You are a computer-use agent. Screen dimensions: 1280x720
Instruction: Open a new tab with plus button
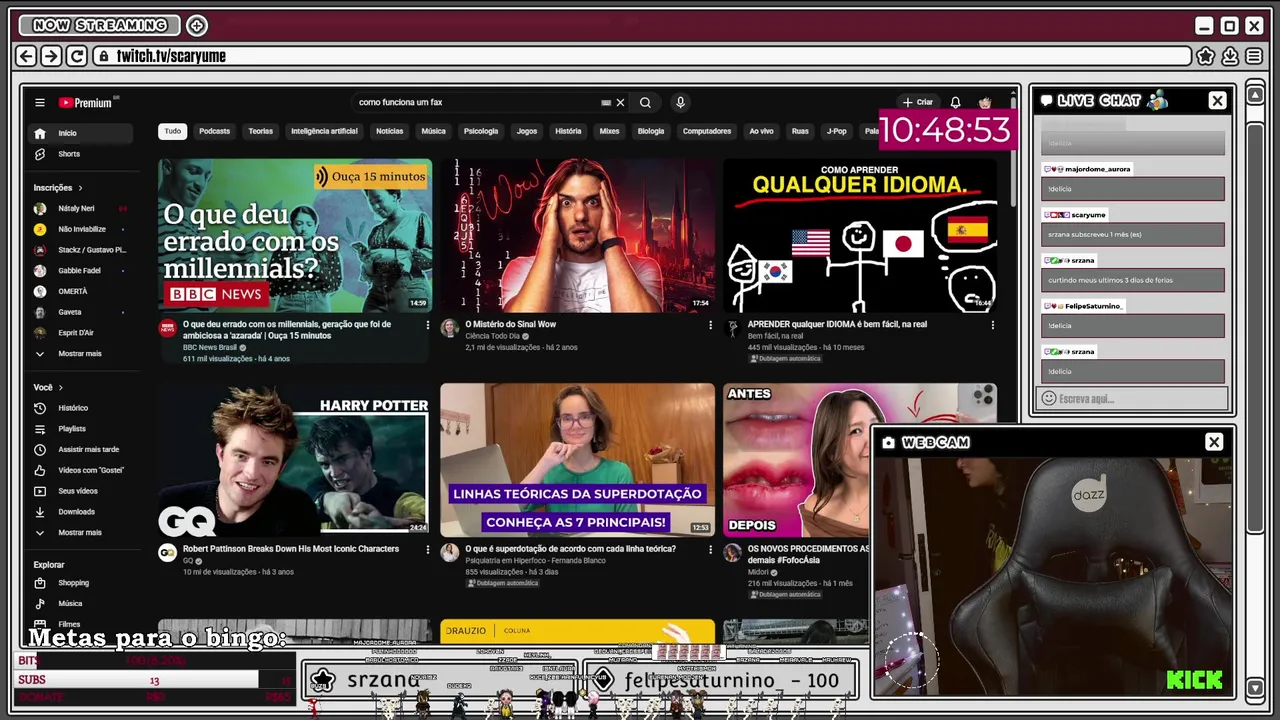(197, 25)
